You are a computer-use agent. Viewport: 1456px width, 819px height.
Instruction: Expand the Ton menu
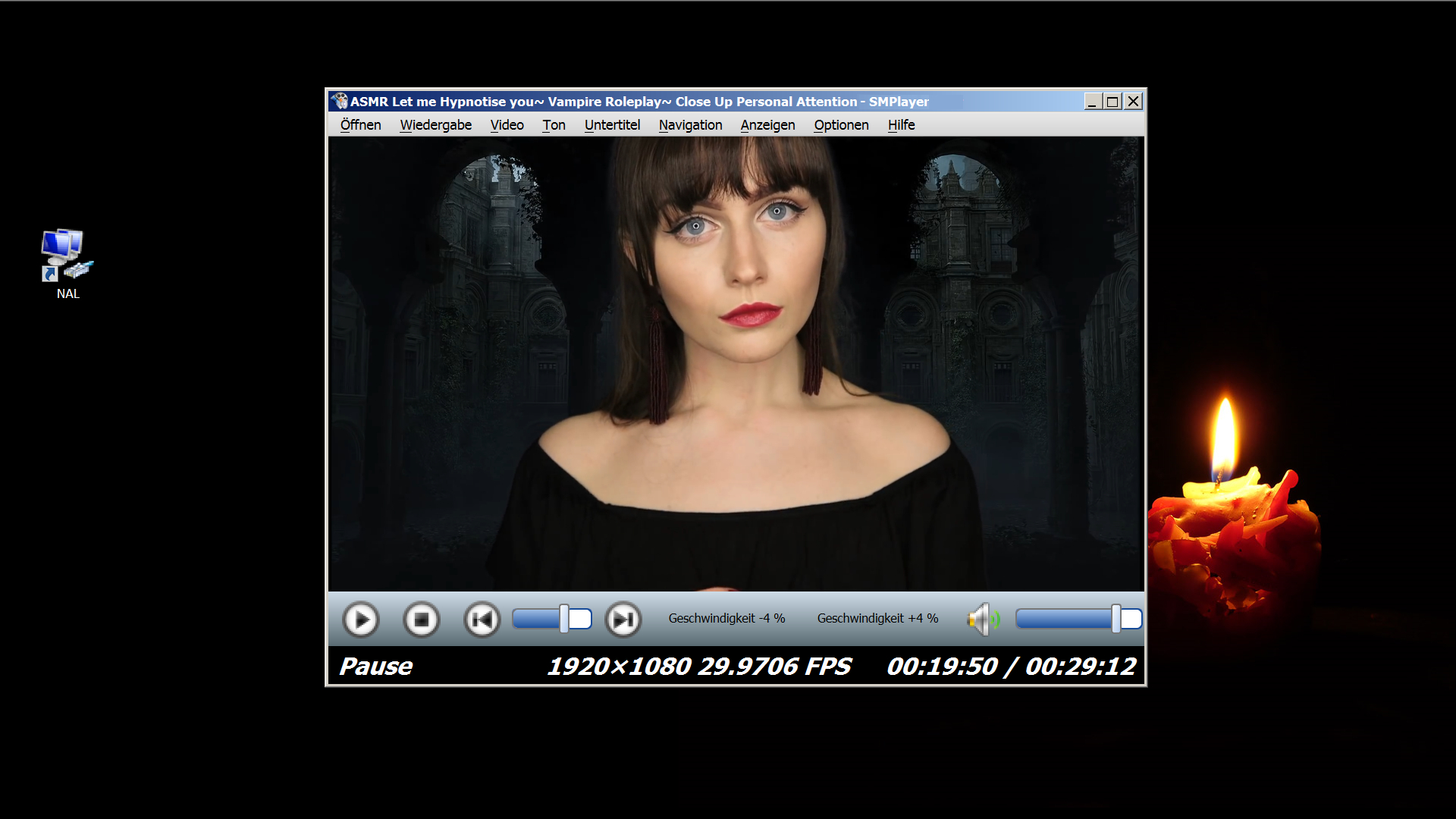pyautogui.click(x=554, y=125)
